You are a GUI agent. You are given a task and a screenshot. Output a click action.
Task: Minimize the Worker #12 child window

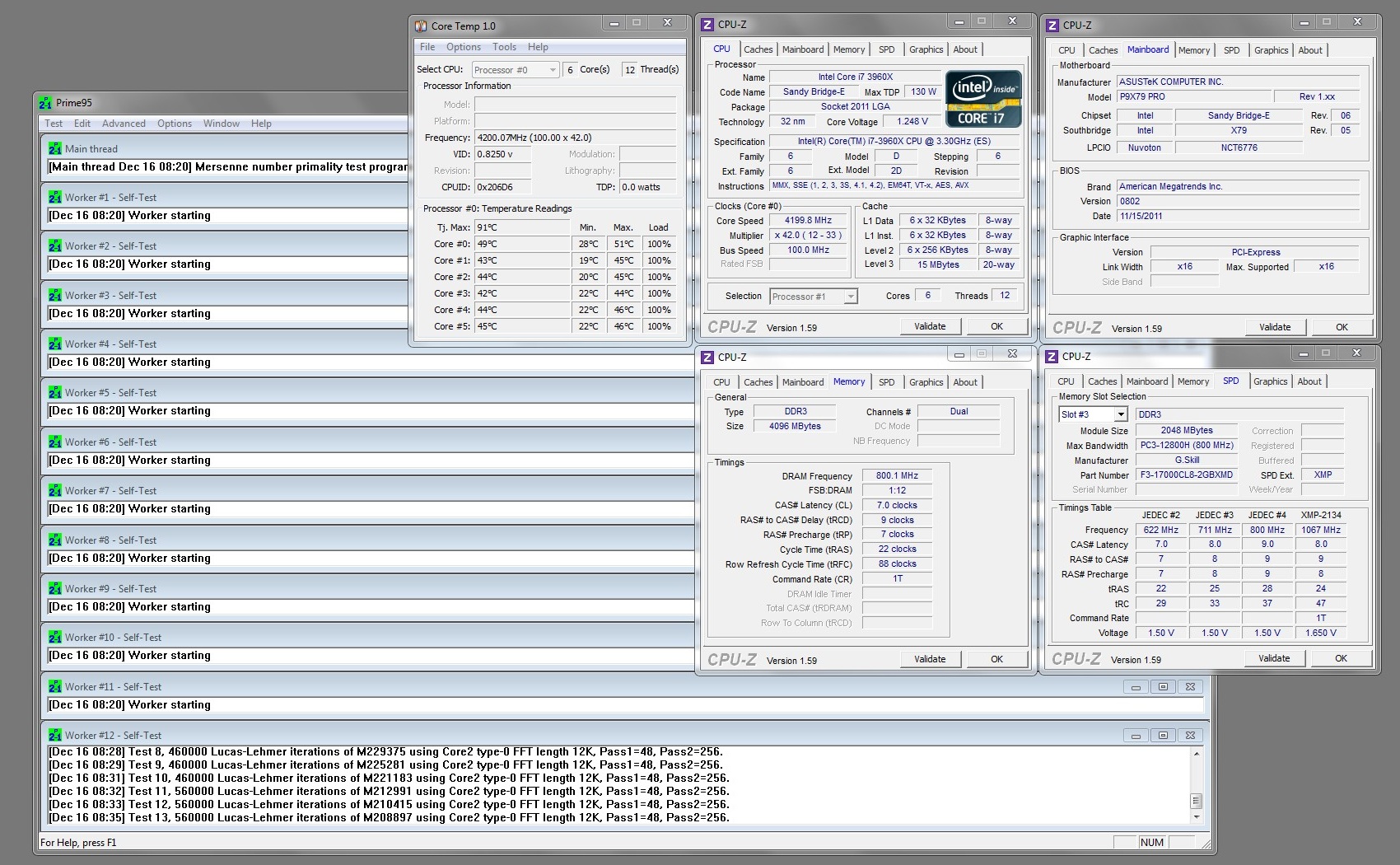[1136, 736]
